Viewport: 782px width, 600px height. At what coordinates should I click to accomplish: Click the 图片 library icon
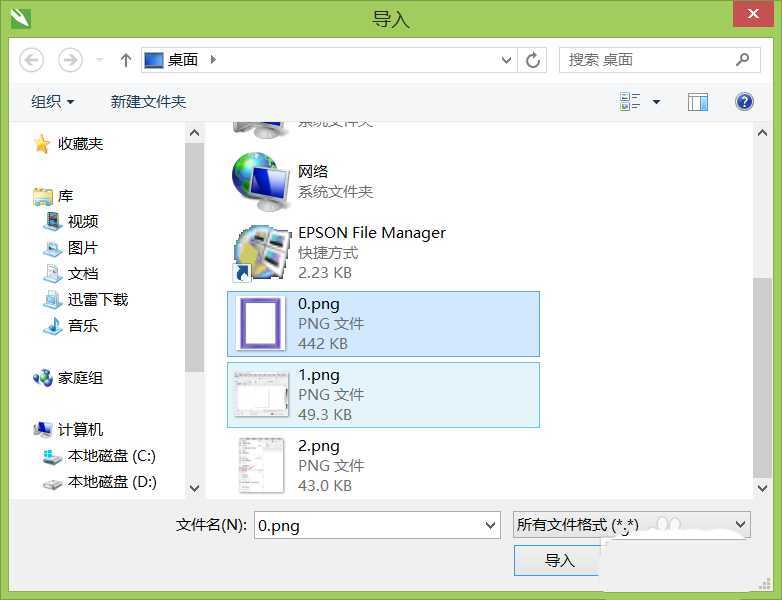[52, 248]
